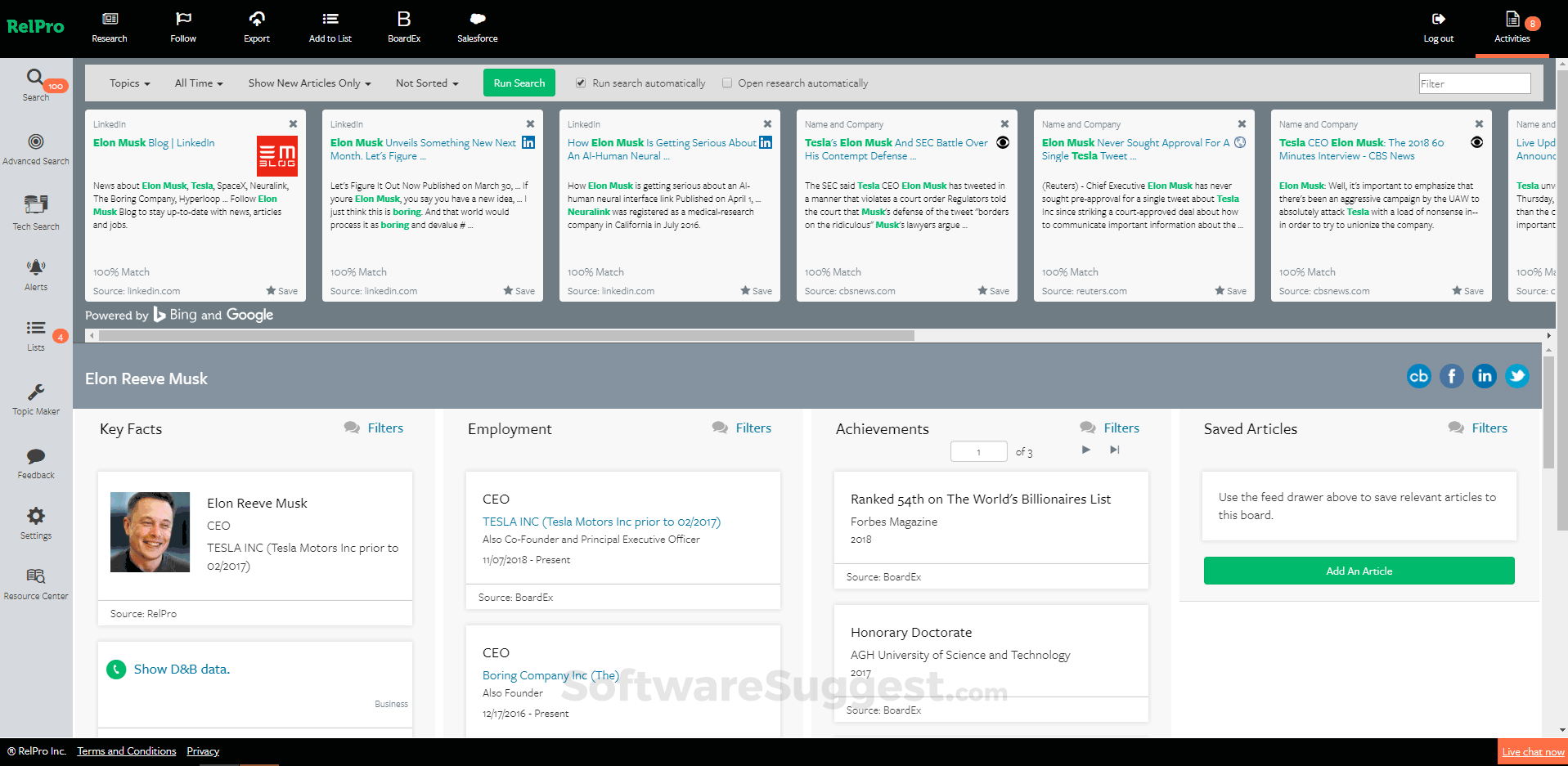Enable the Run search automatically checkbox
The image size is (1568, 766).
[580, 83]
